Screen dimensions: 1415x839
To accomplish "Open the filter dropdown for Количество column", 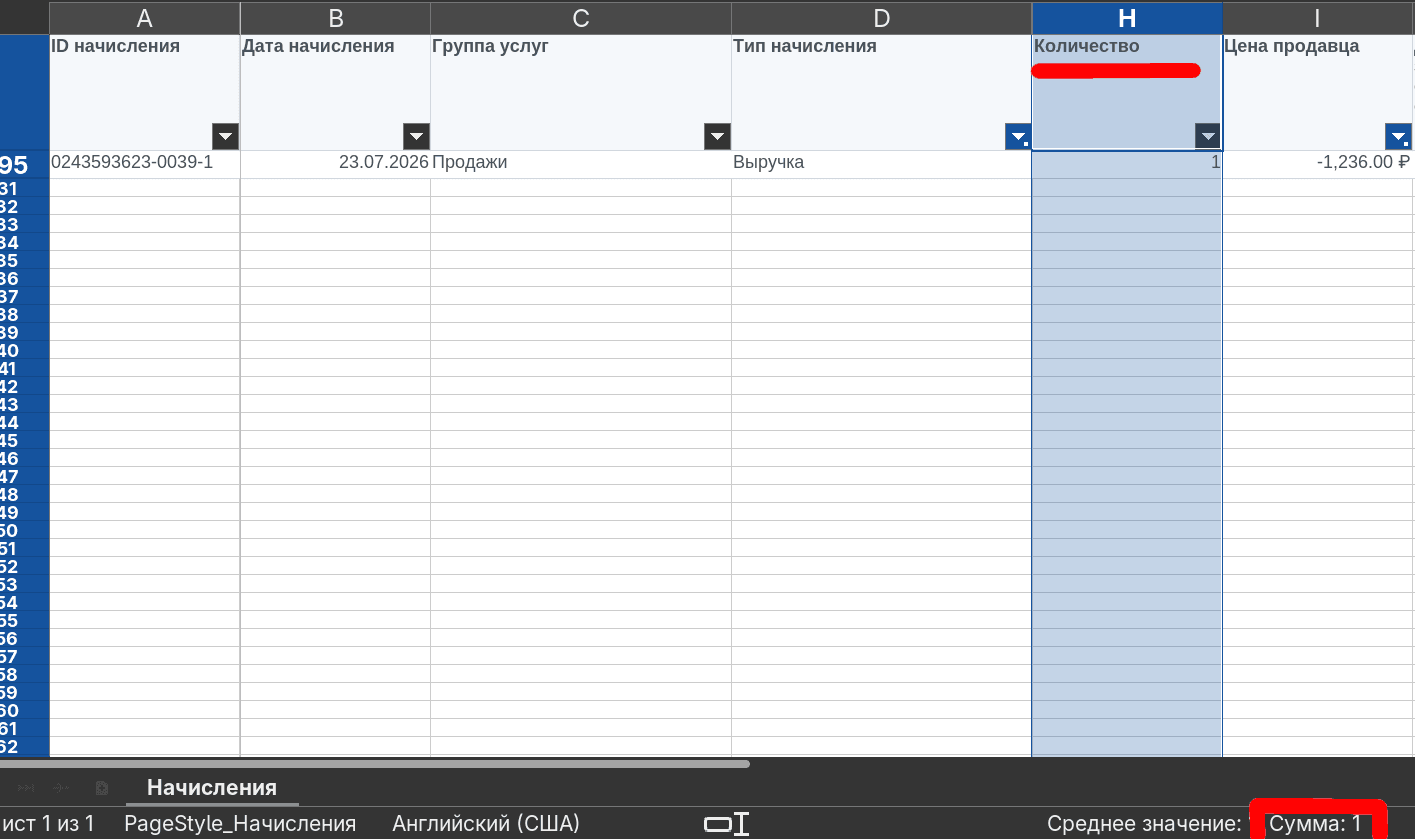I will point(1208,137).
